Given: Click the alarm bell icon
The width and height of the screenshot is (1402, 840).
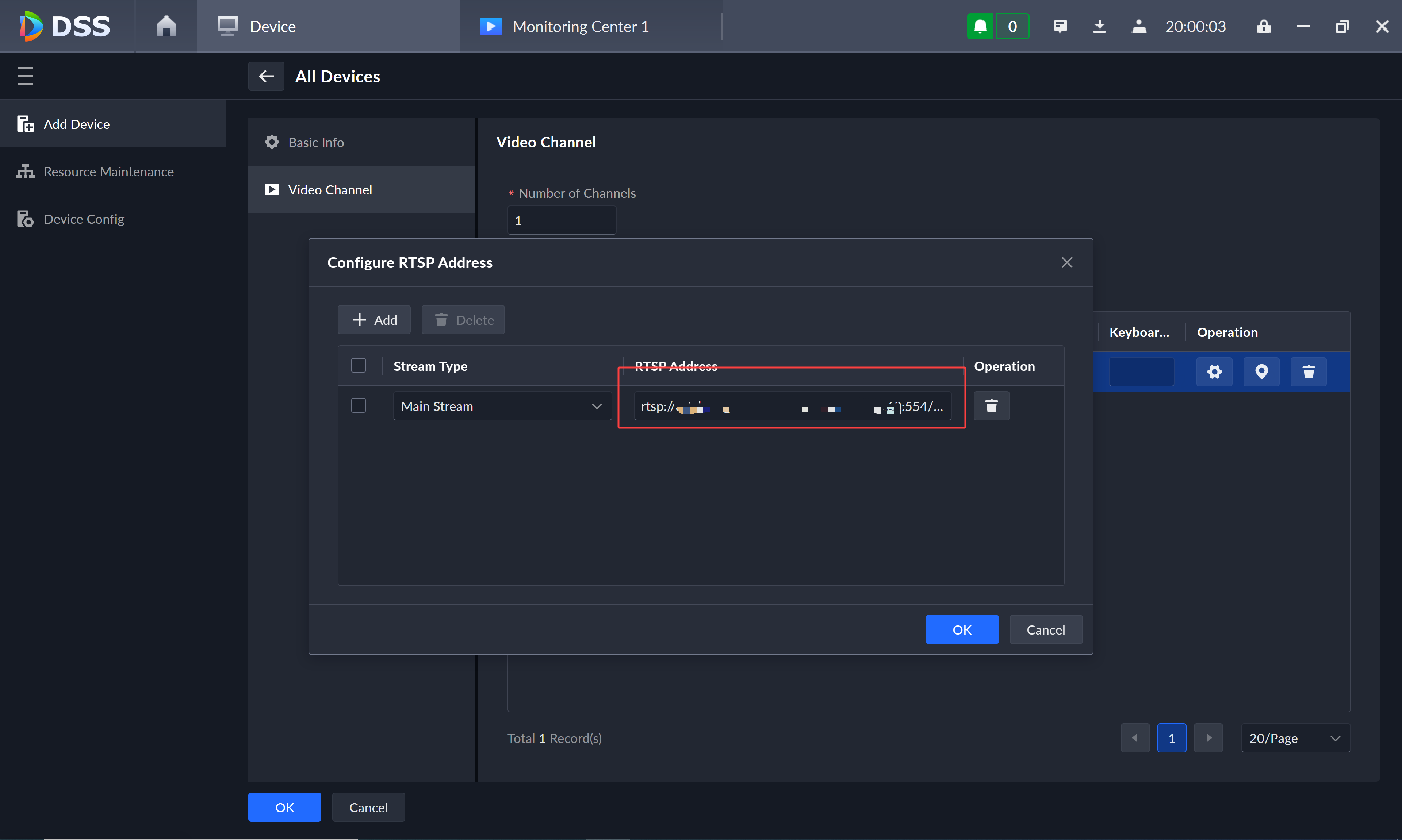Looking at the screenshot, I should click(x=980, y=26).
